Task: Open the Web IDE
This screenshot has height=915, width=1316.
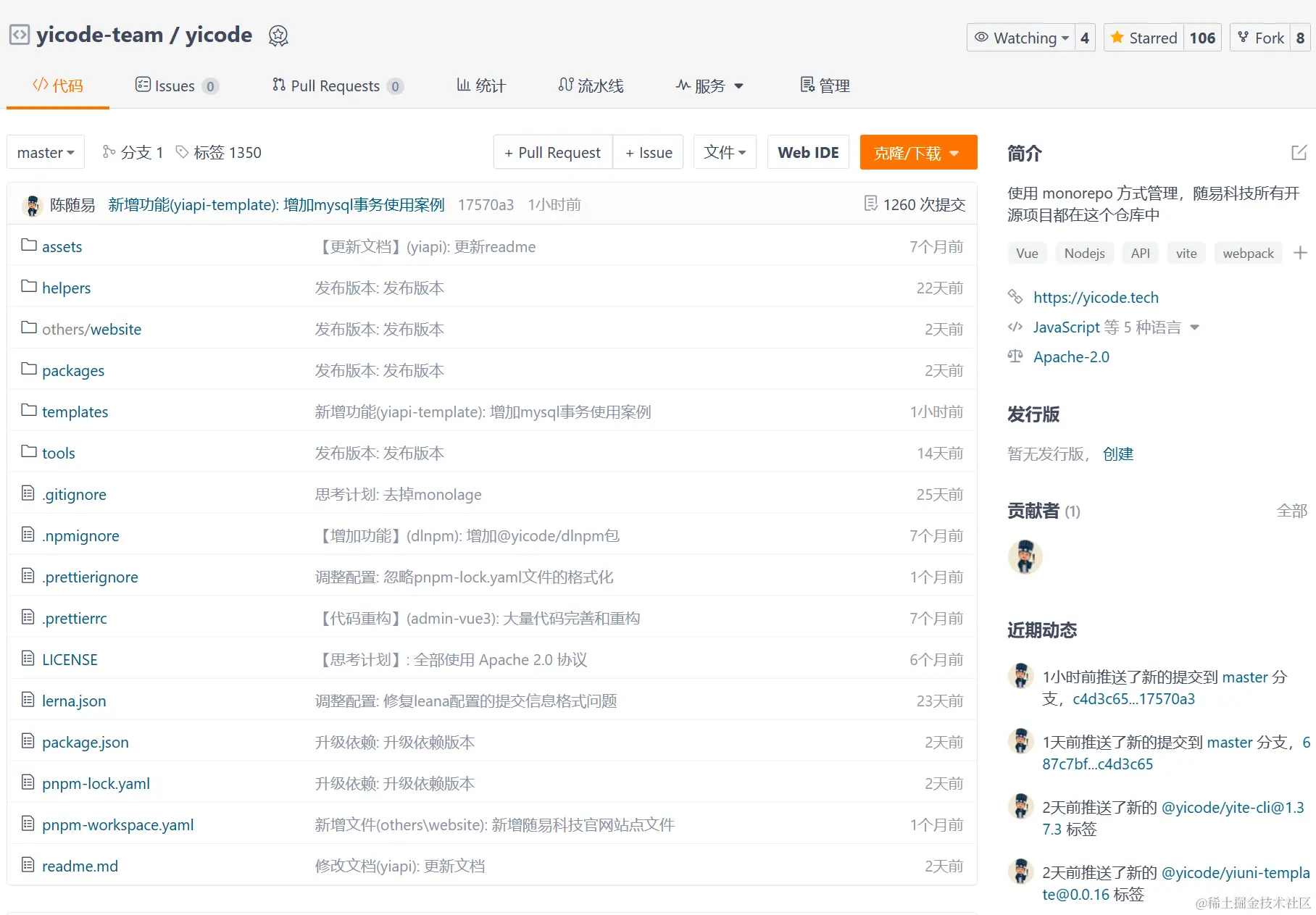Action: tap(808, 152)
